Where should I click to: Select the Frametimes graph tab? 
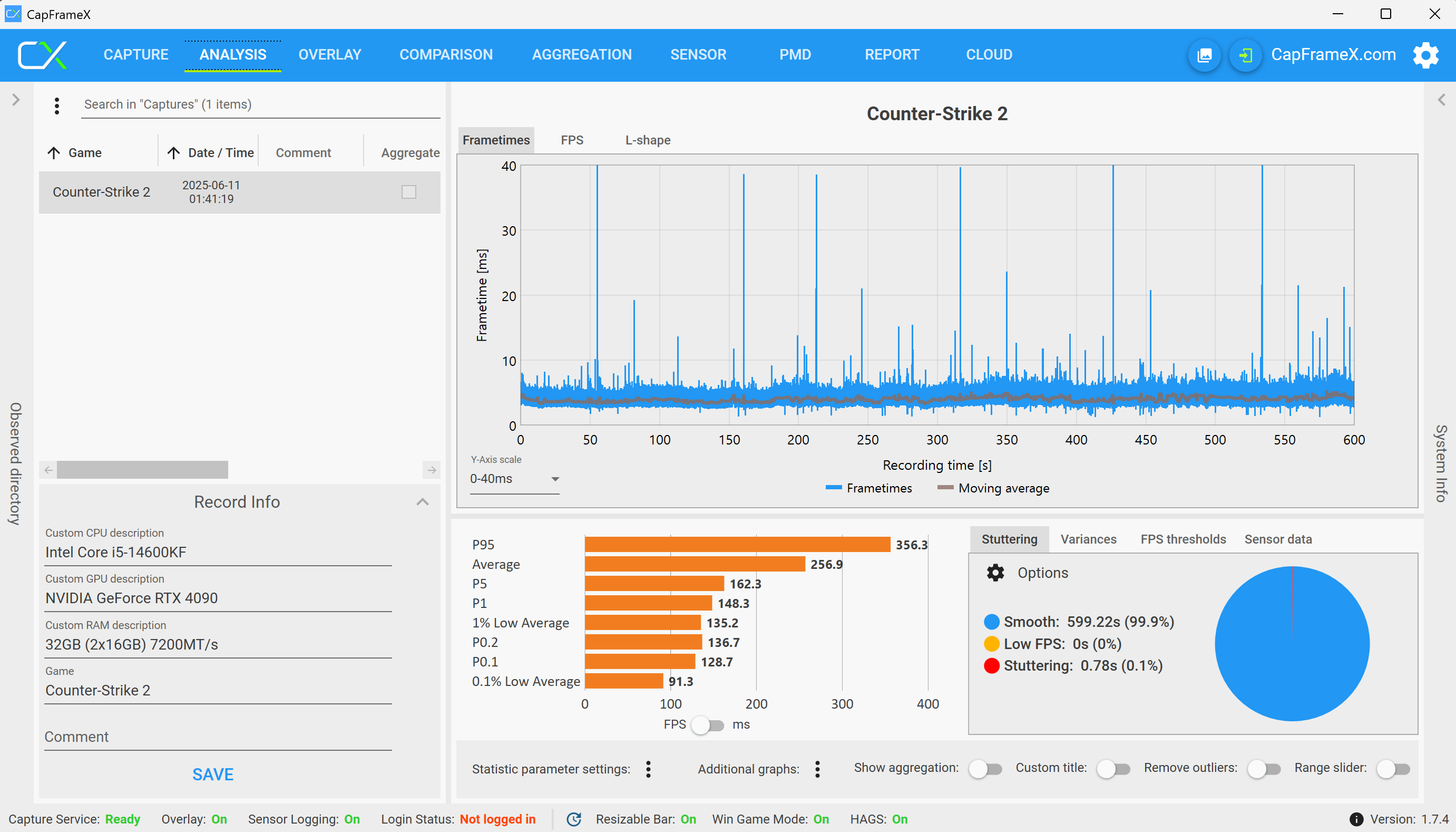click(x=496, y=140)
